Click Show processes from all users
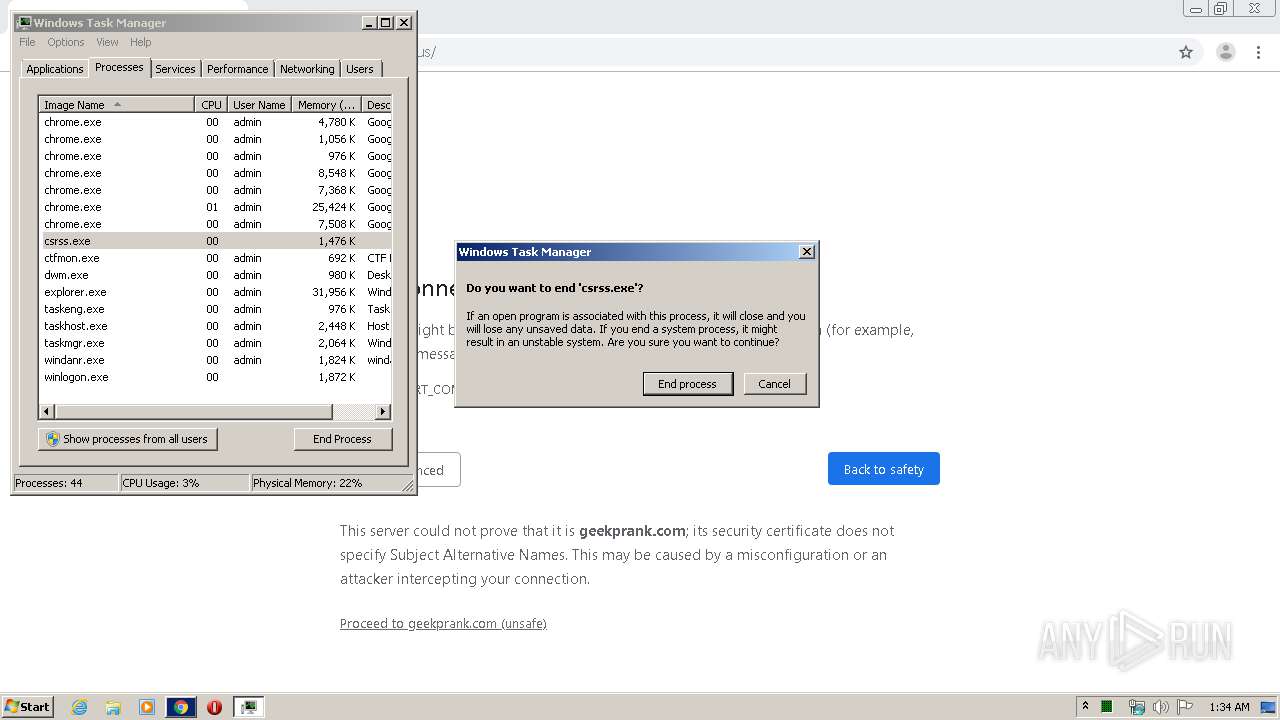This screenshot has height=720, width=1280. [x=127, y=439]
